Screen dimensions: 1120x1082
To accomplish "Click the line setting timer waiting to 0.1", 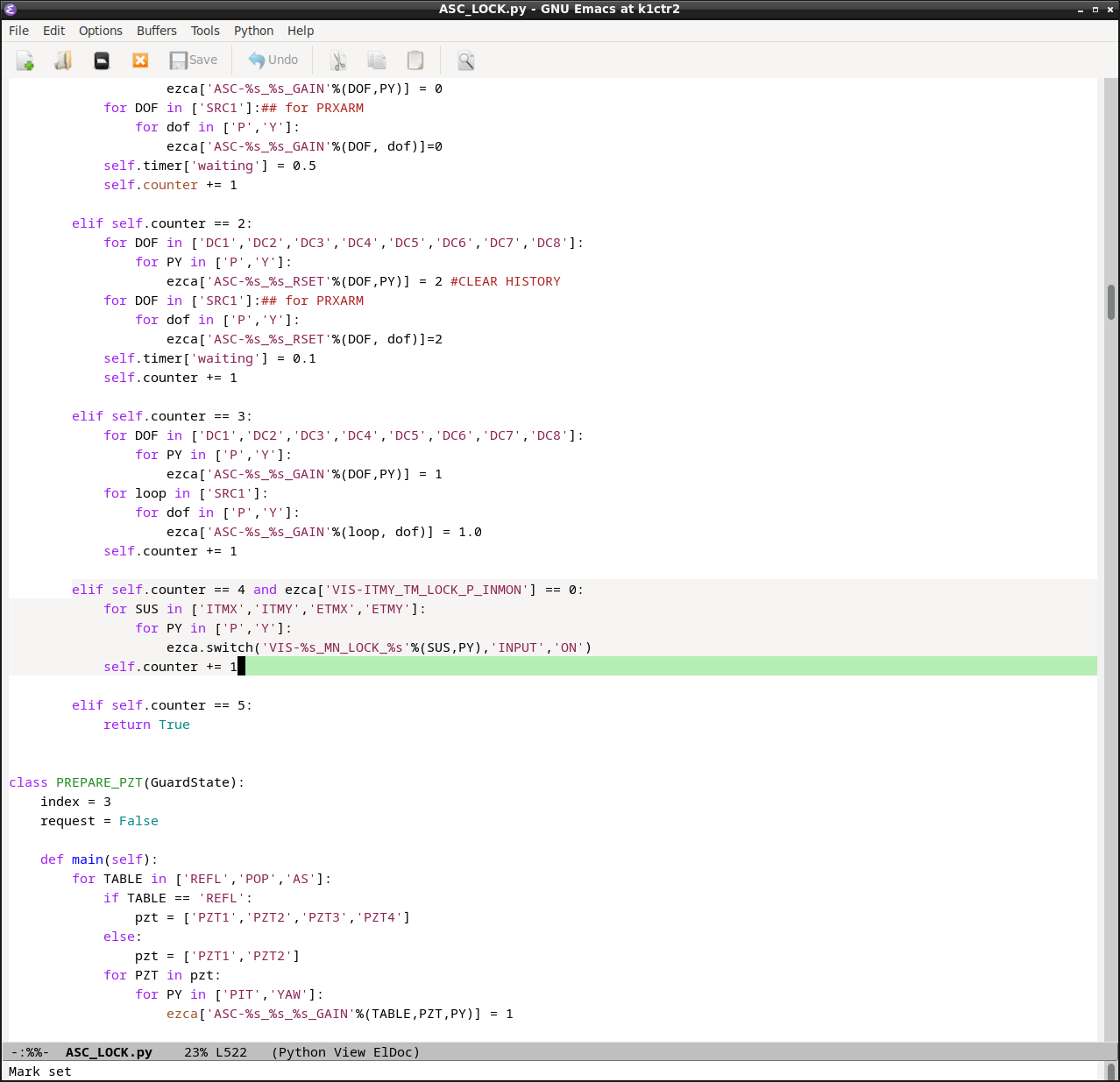I will point(209,358).
